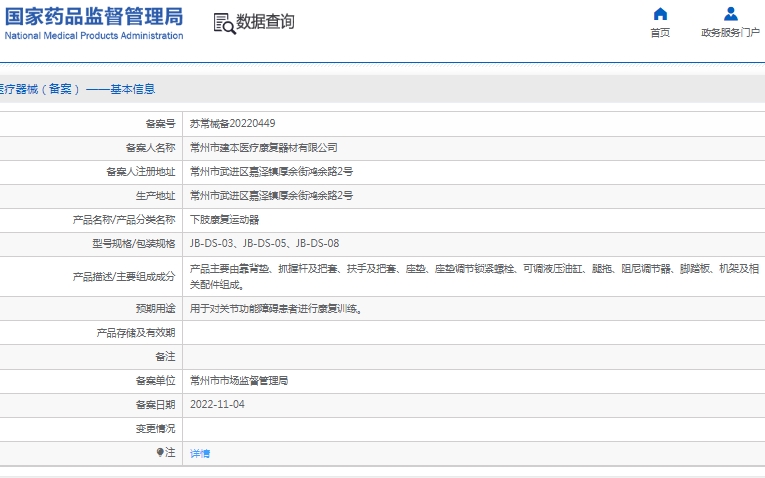The image size is (765, 478).
Task: Click the data query magnifier icon
Action: (x=224, y=23)
